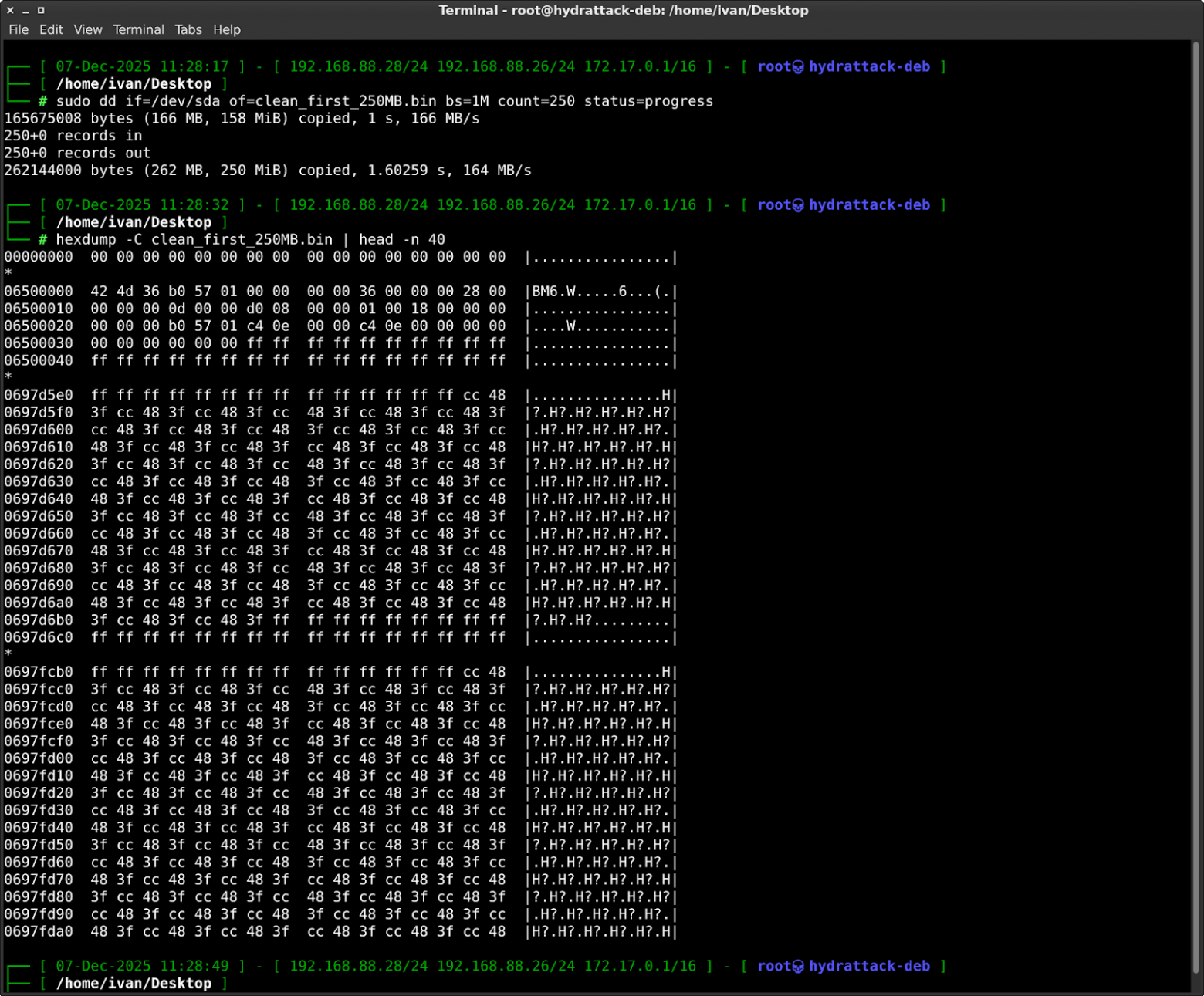Screen dimensions: 1204x996
Task: Click the hex offset '0697d640'
Action: pyautogui.click(x=39, y=498)
